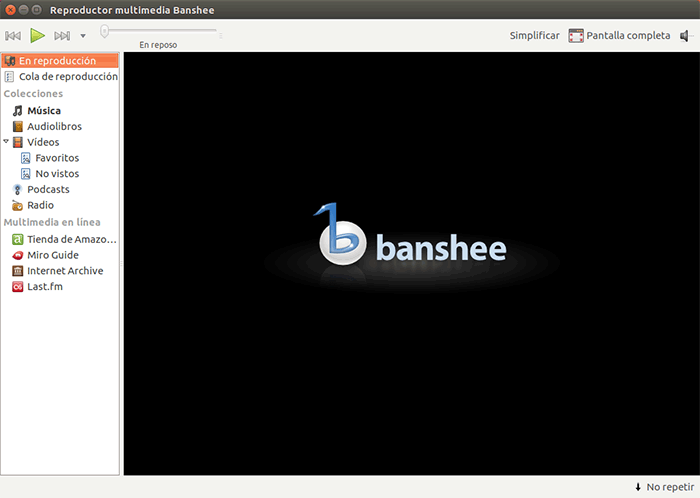The height and width of the screenshot is (498, 700).
Task: Click the Podcasts icon
Action: (x=17, y=190)
